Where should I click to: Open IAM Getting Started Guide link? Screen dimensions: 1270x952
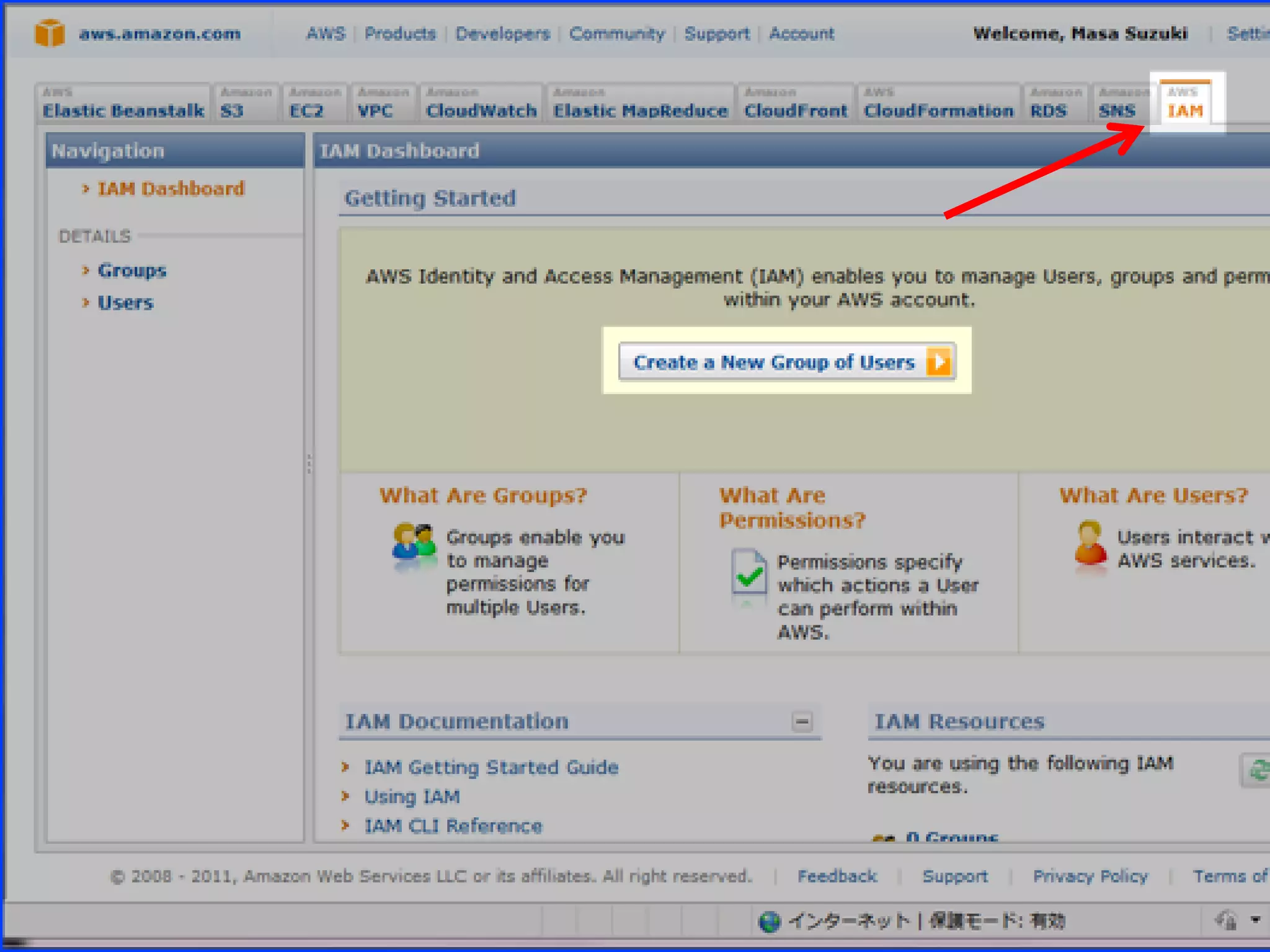[491, 767]
